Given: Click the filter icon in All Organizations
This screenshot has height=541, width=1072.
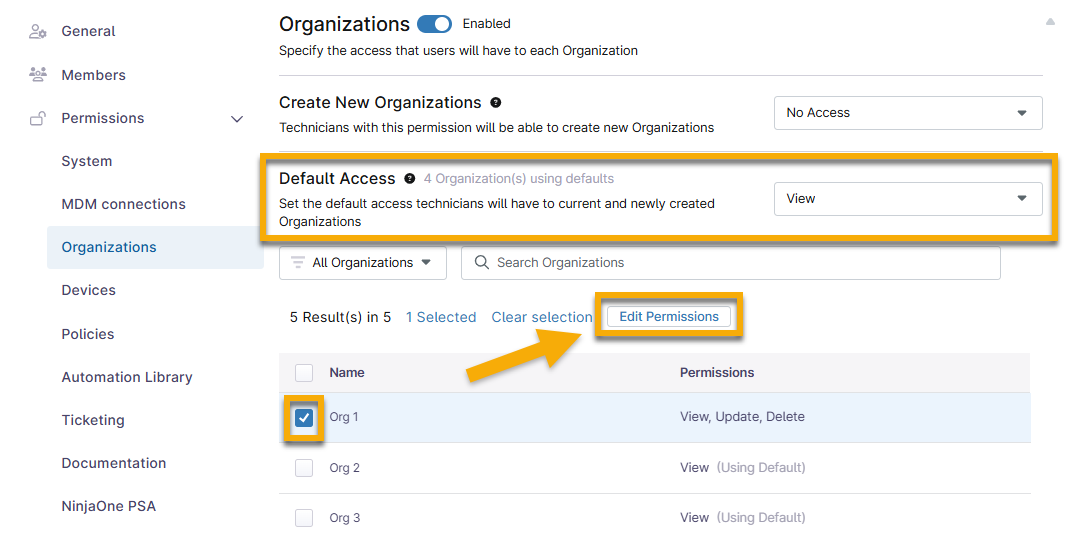Looking at the screenshot, I should [298, 263].
